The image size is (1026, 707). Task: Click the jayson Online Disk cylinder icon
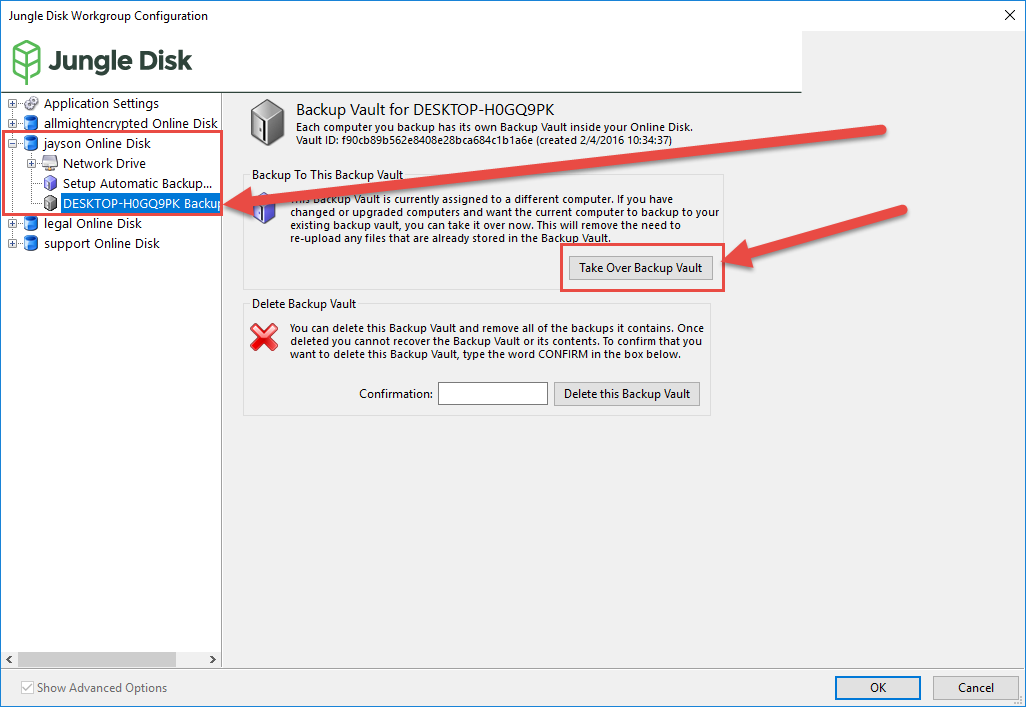coord(31,143)
